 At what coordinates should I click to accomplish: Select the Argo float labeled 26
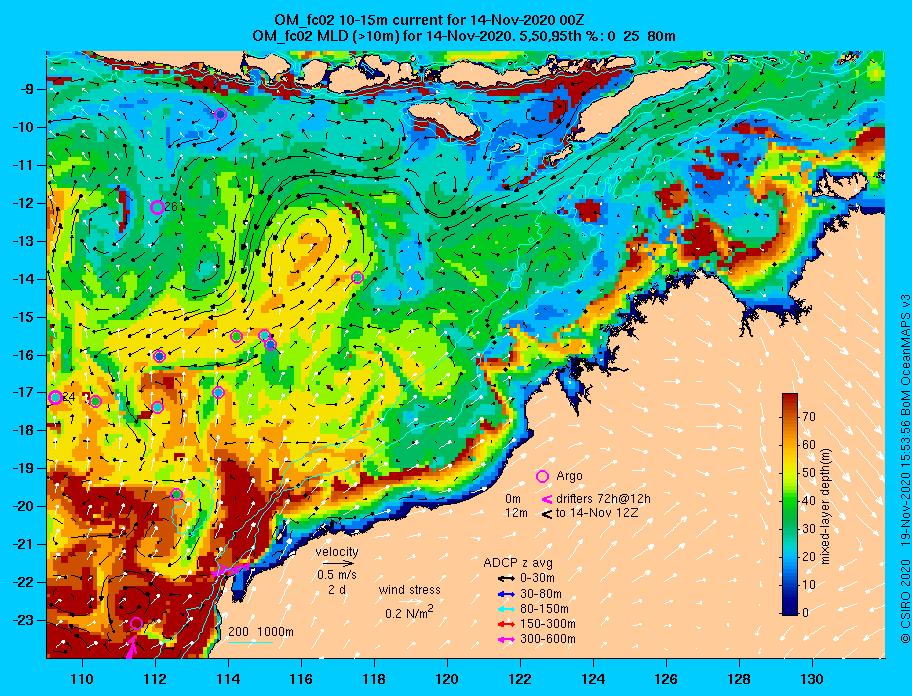click(157, 207)
